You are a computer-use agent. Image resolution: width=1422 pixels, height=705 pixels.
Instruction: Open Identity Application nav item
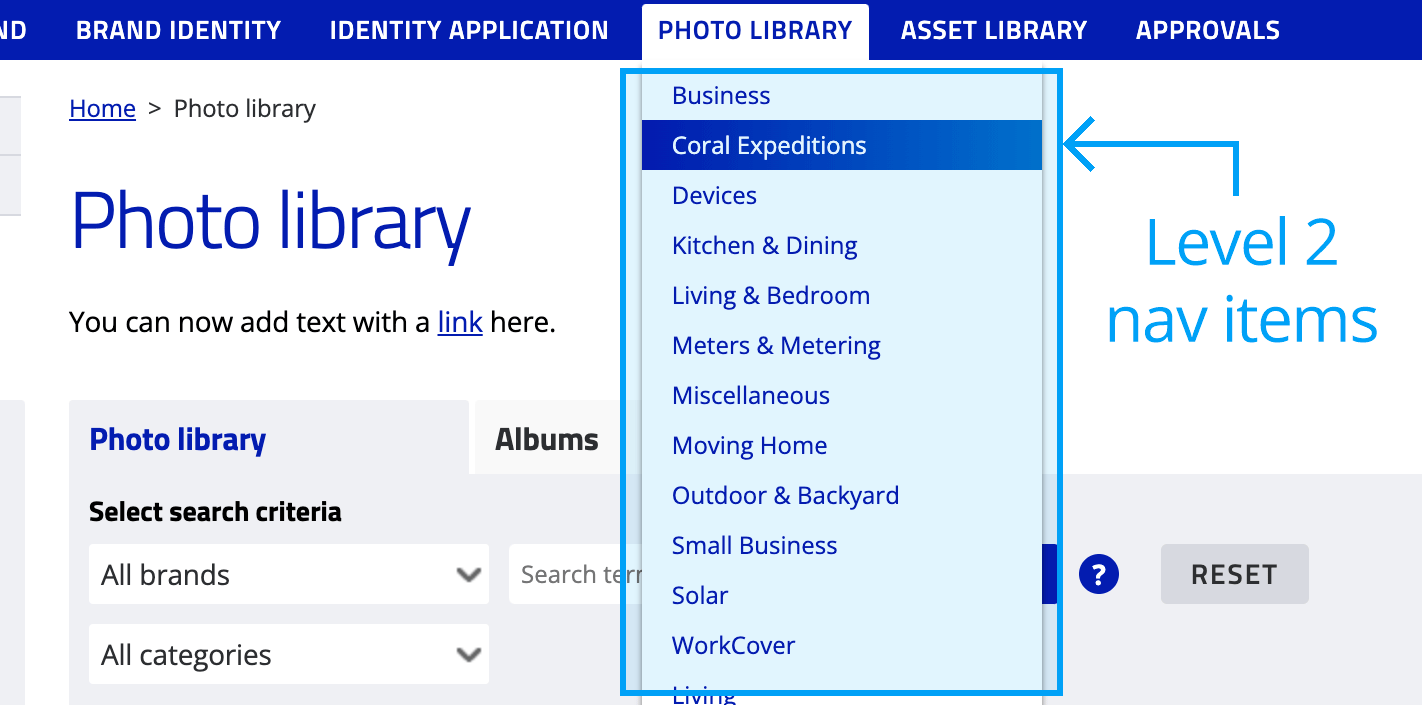point(468,30)
